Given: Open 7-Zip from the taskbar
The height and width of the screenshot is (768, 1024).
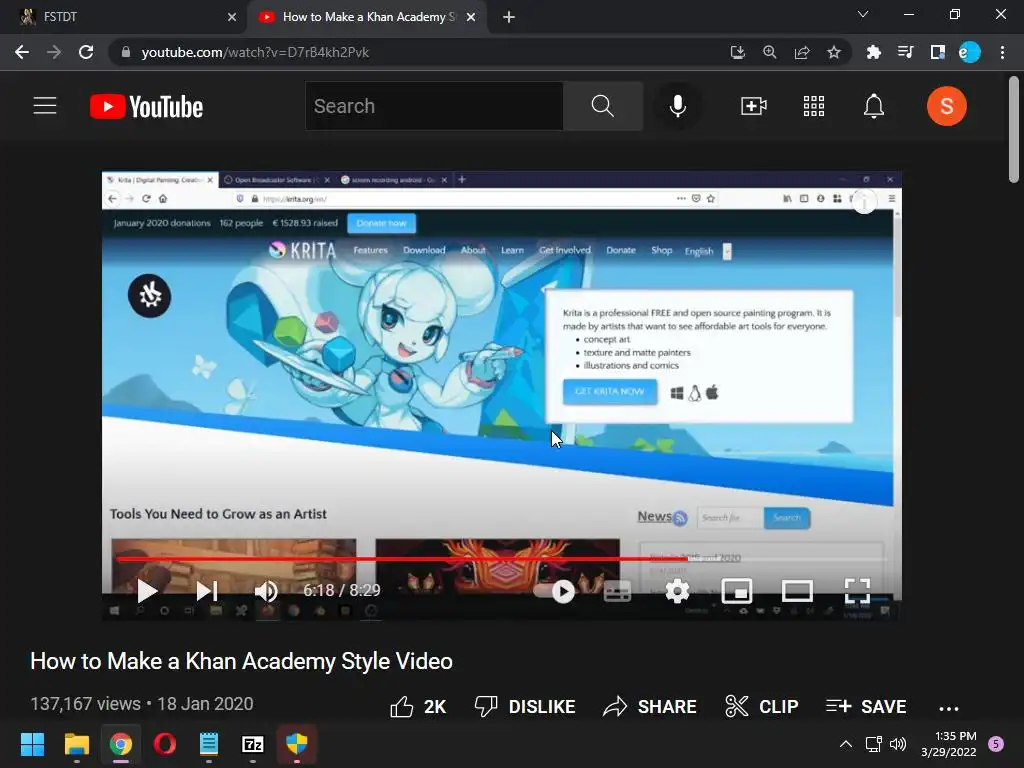Looking at the screenshot, I should [253, 744].
